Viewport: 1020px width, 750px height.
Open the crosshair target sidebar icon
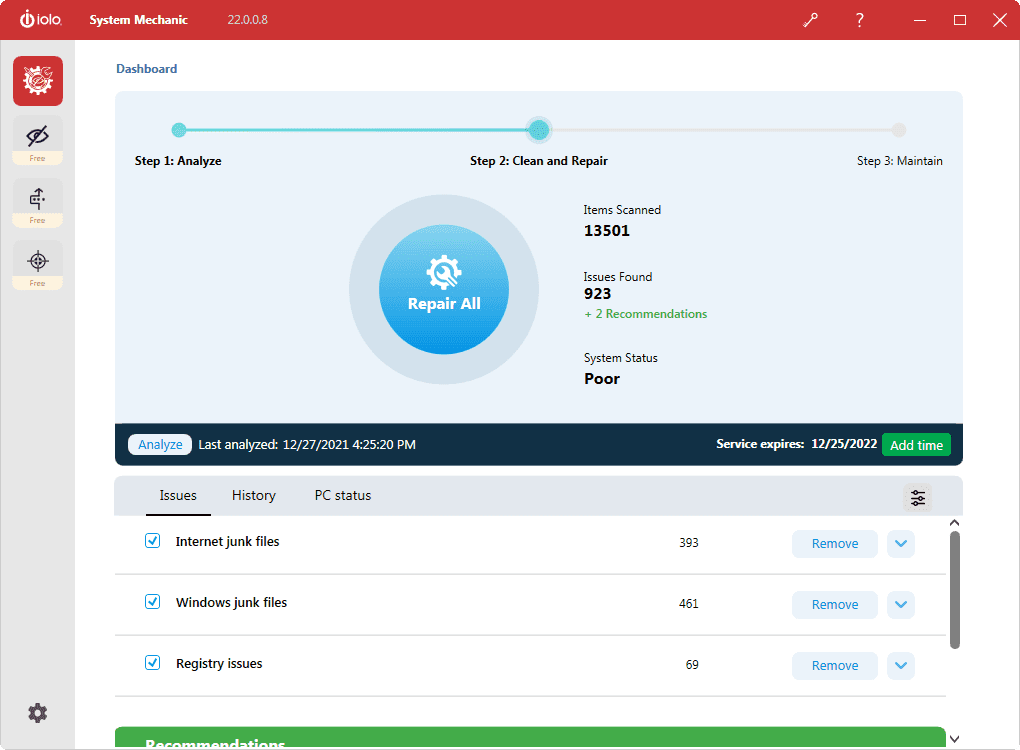tap(38, 260)
